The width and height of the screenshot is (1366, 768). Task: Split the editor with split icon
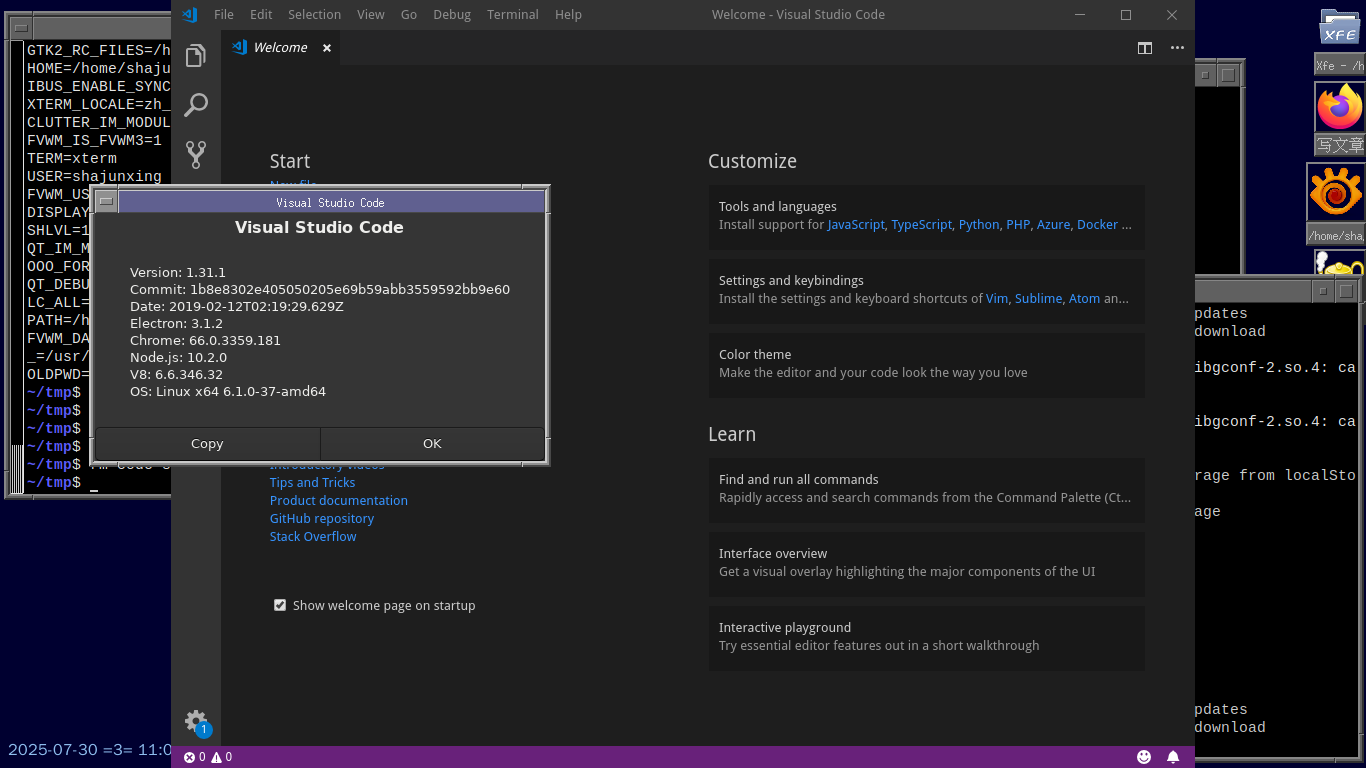click(x=1145, y=48)
